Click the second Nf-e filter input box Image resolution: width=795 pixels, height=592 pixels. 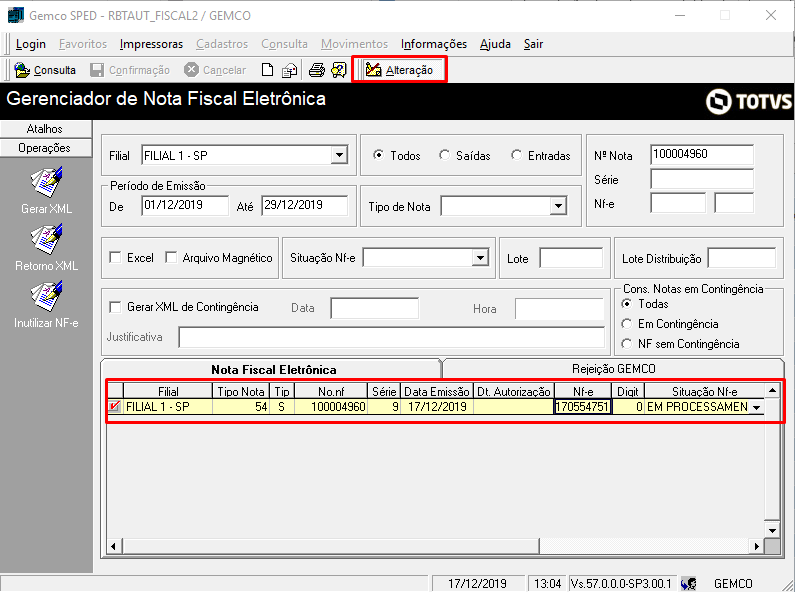(734, 203)
